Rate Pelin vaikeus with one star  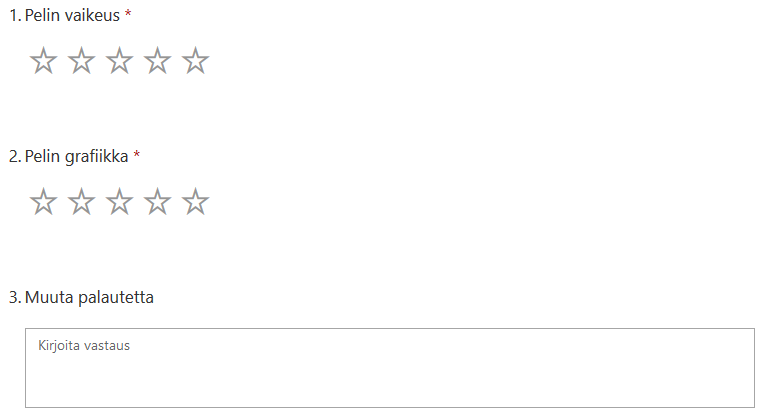click(43, 61)
